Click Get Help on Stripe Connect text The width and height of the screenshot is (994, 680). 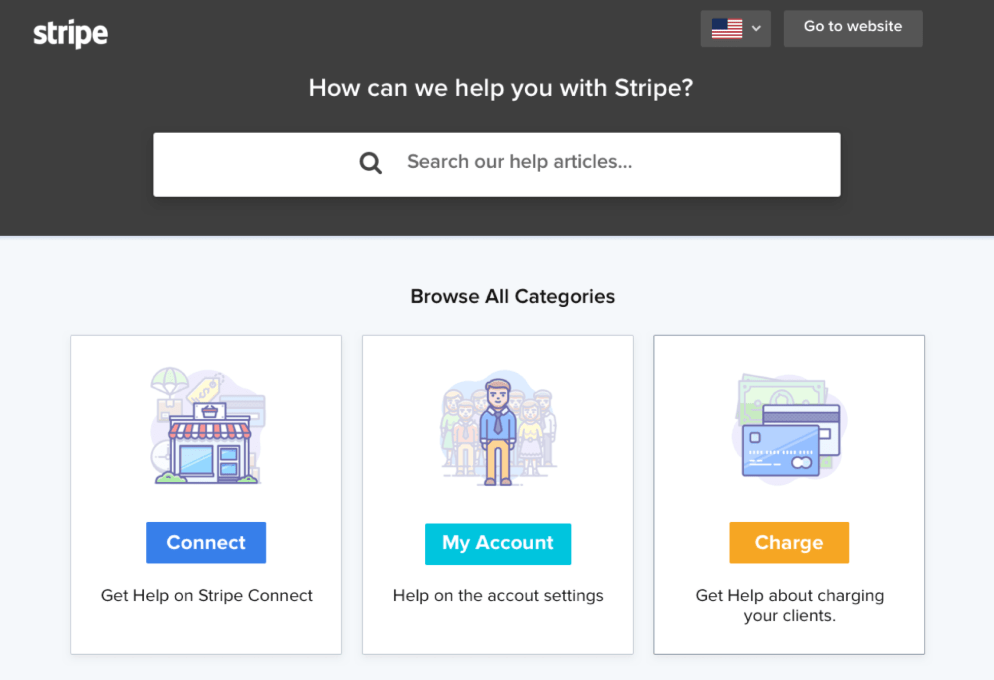(207, 596)
